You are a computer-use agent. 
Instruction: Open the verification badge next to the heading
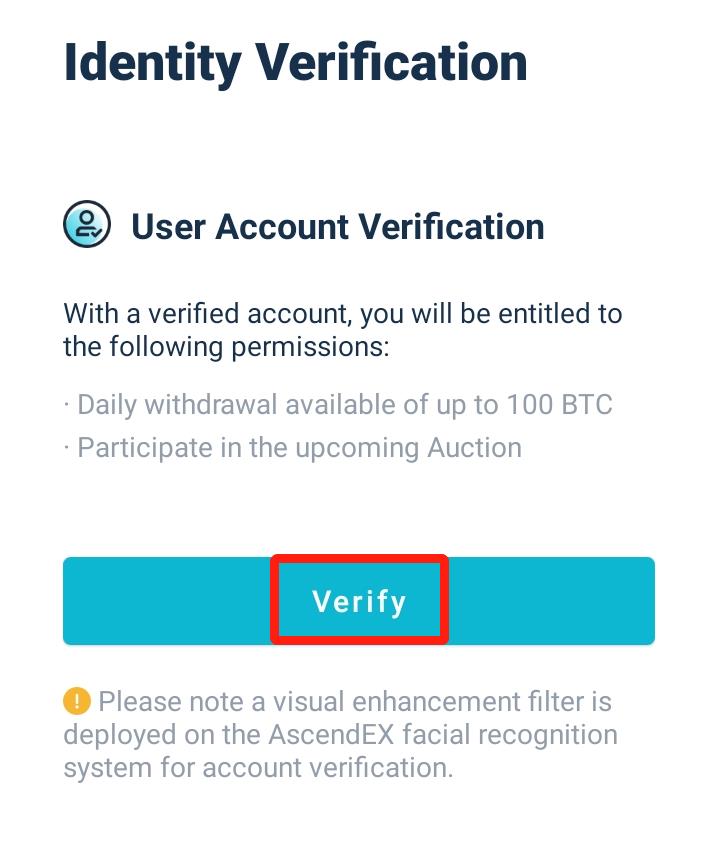click(x=85, y=224)
